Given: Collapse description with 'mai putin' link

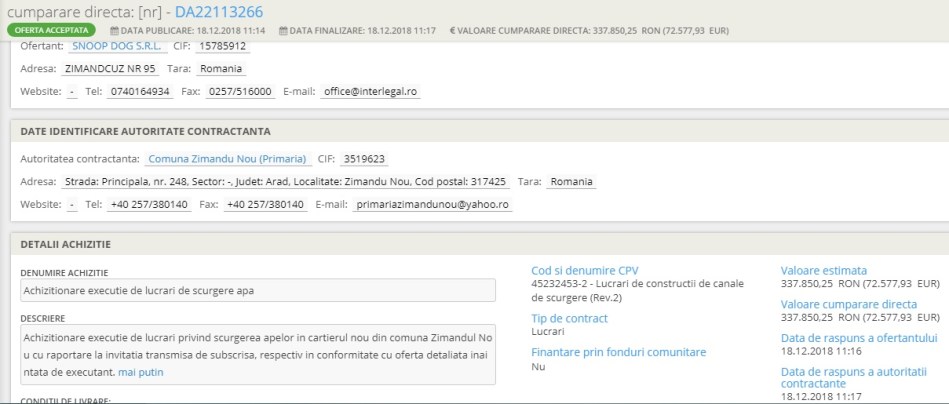Looking at the screenshot, I should [x=140, y=372].
